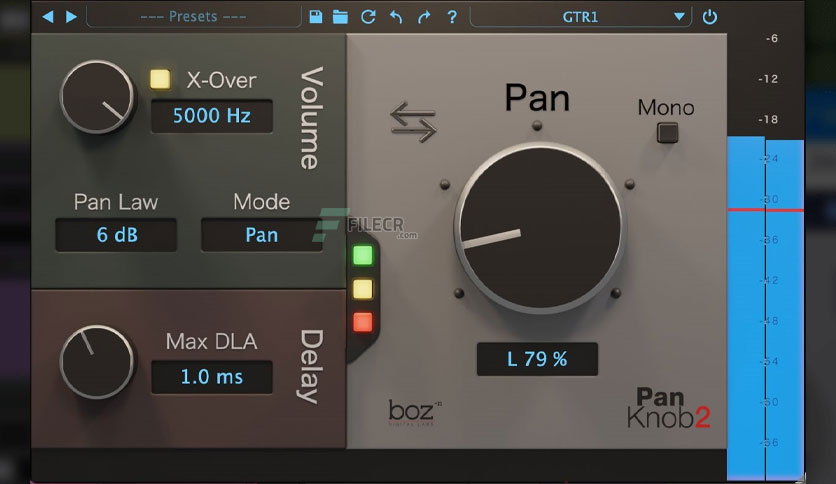Screen dimensions: 836x484
Task: Edit the 5000 Hz crossover value field
Action: pos(212,116)
